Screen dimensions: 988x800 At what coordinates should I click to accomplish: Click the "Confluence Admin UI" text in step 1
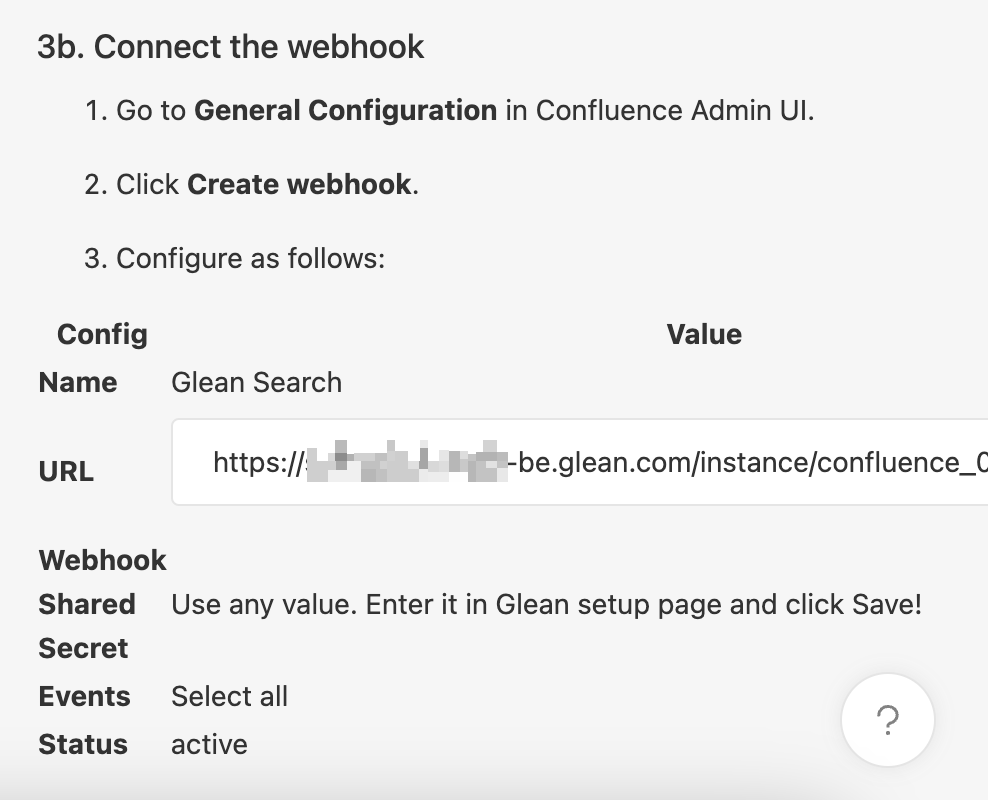coord(674,110)
